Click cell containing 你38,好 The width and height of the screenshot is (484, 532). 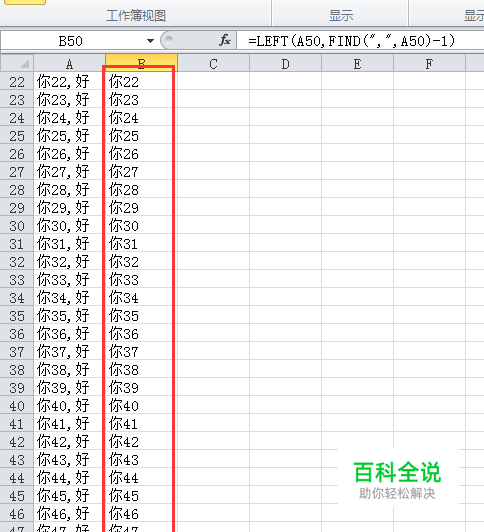click(x=69, y=369)
